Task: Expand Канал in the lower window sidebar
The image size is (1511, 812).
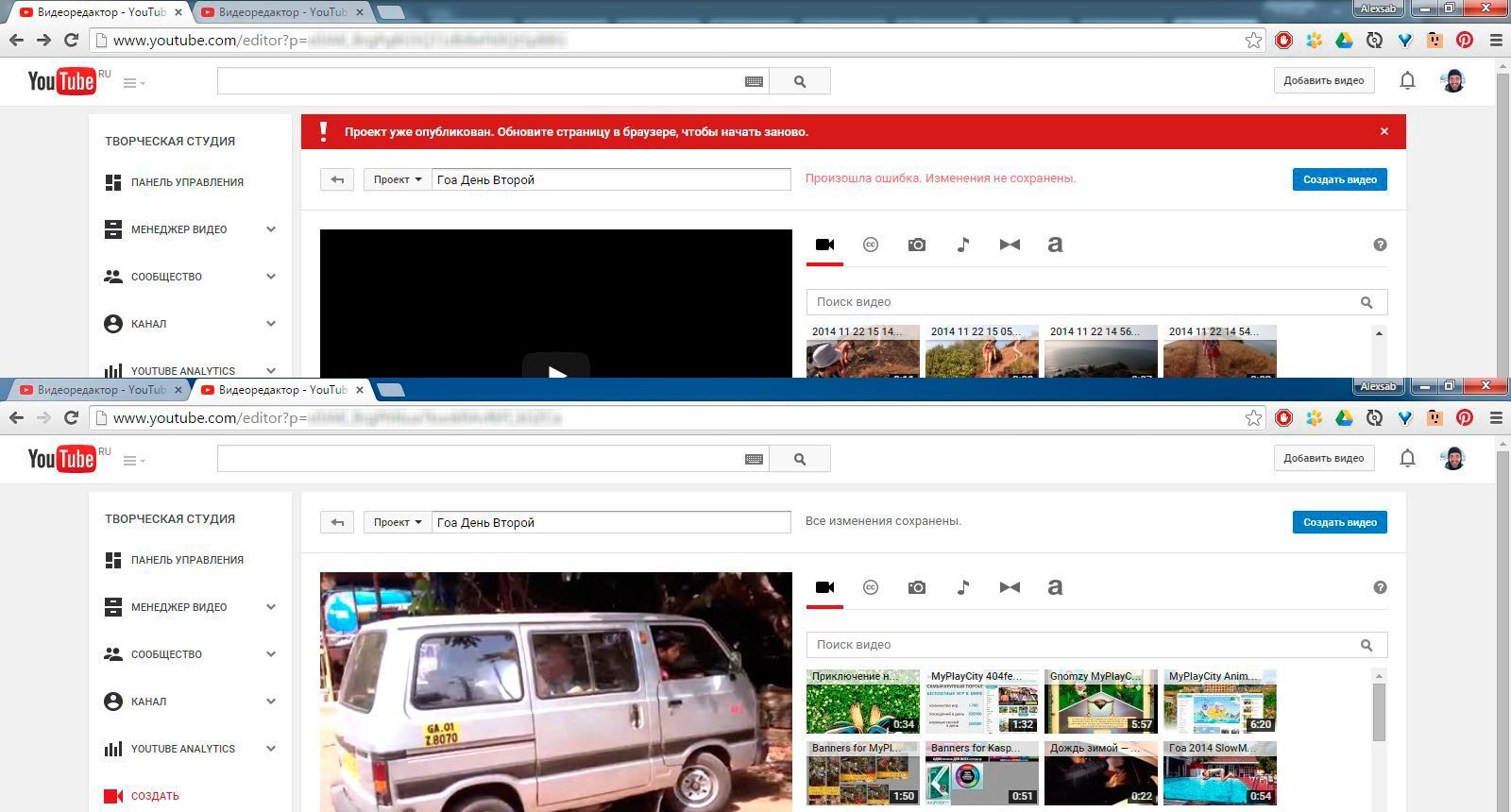Action: tap(271, 702)
